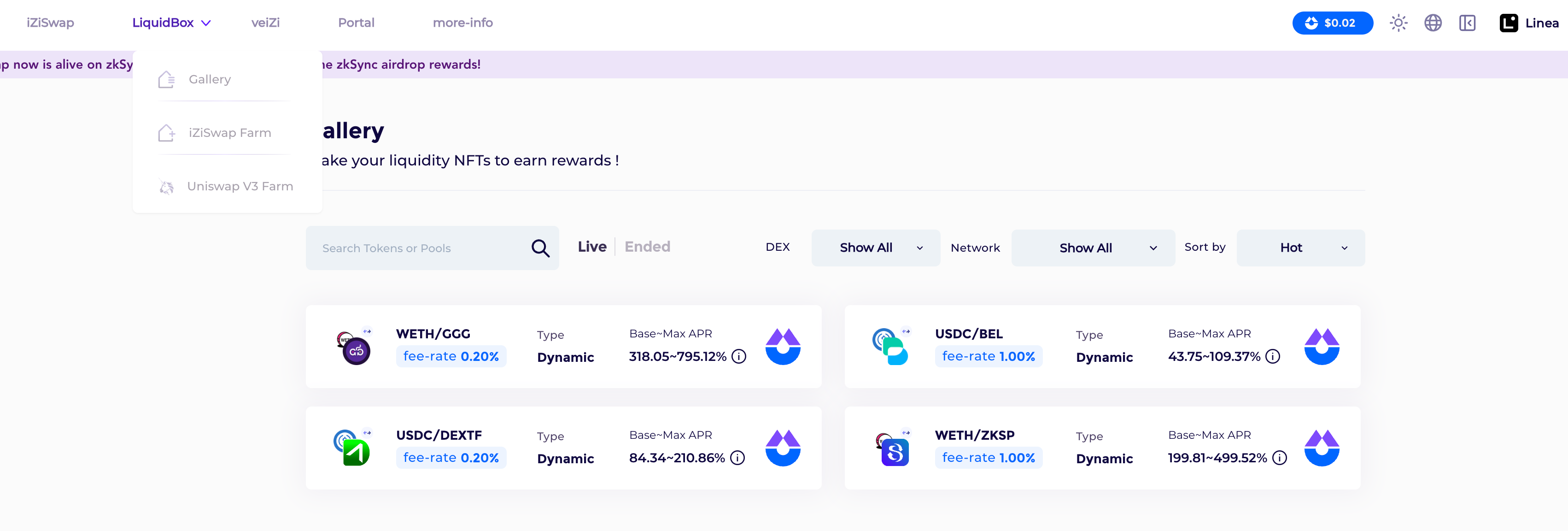Viewport: 1568px width, 531px height.
Task: Open the DEX Show All dropdown
Action: (875, 248)
